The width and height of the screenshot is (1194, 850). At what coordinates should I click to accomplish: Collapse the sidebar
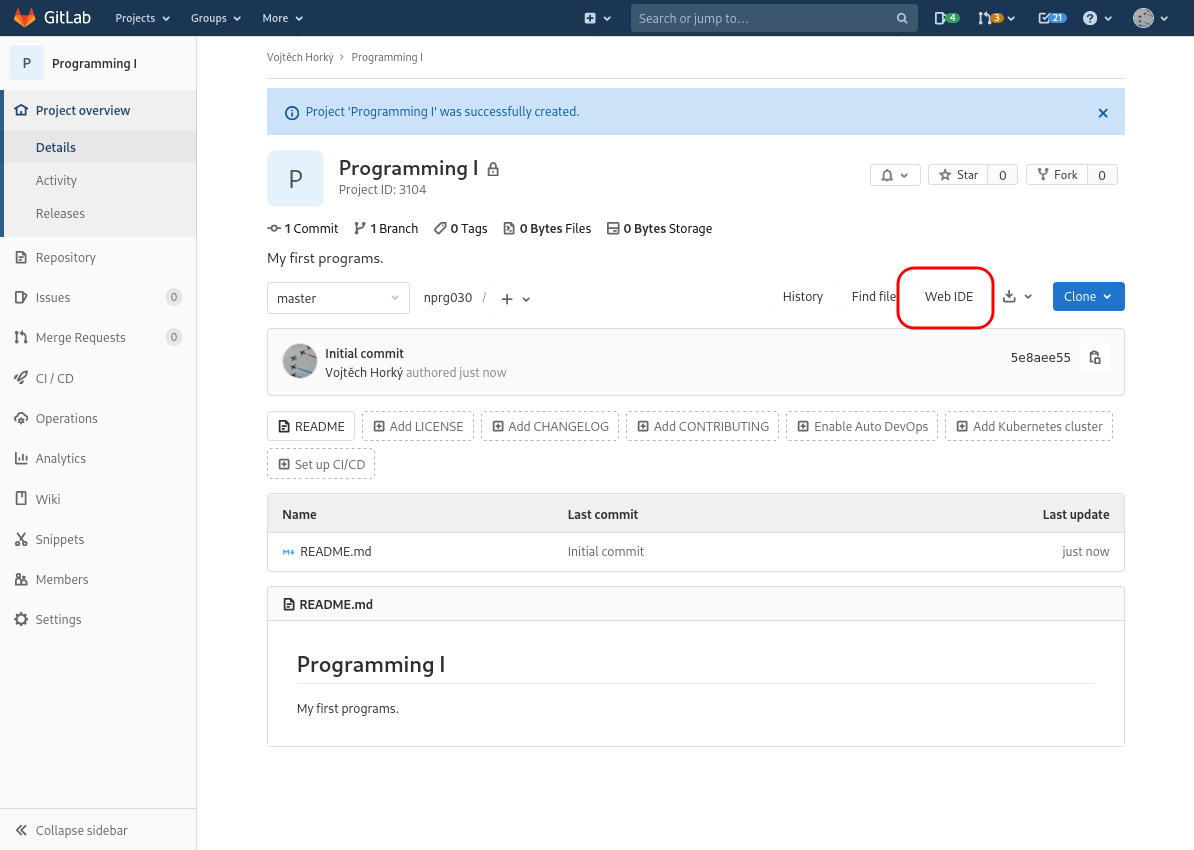(x=80, y=830)
